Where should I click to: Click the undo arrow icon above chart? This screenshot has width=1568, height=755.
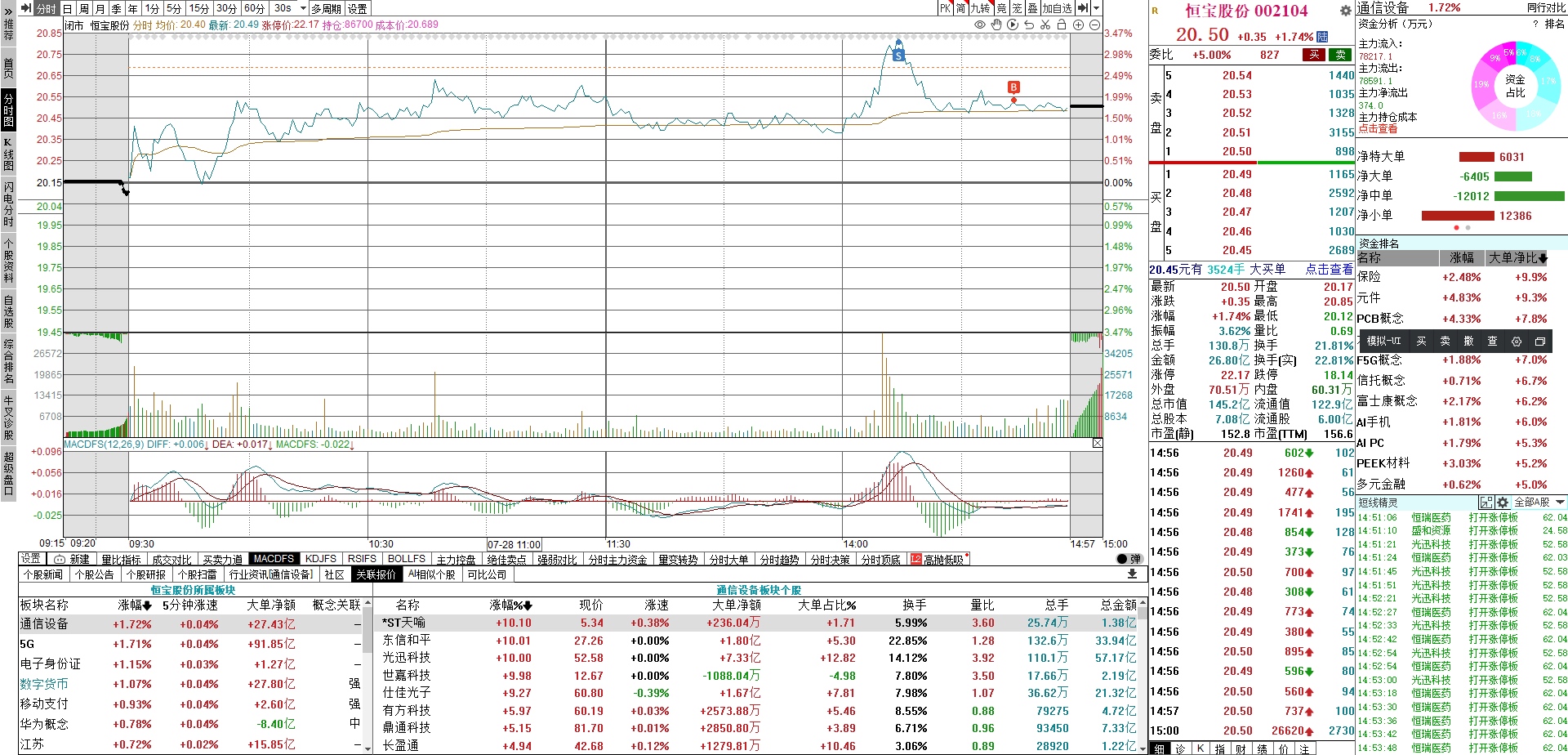coord(1029,25)
